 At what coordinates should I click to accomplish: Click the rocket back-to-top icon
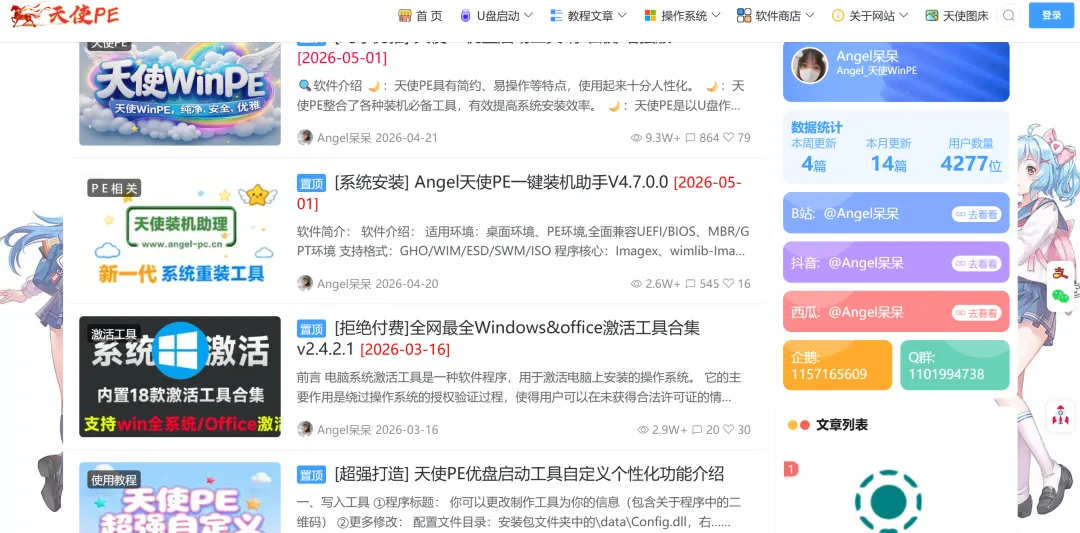[x=1061, y=415]
